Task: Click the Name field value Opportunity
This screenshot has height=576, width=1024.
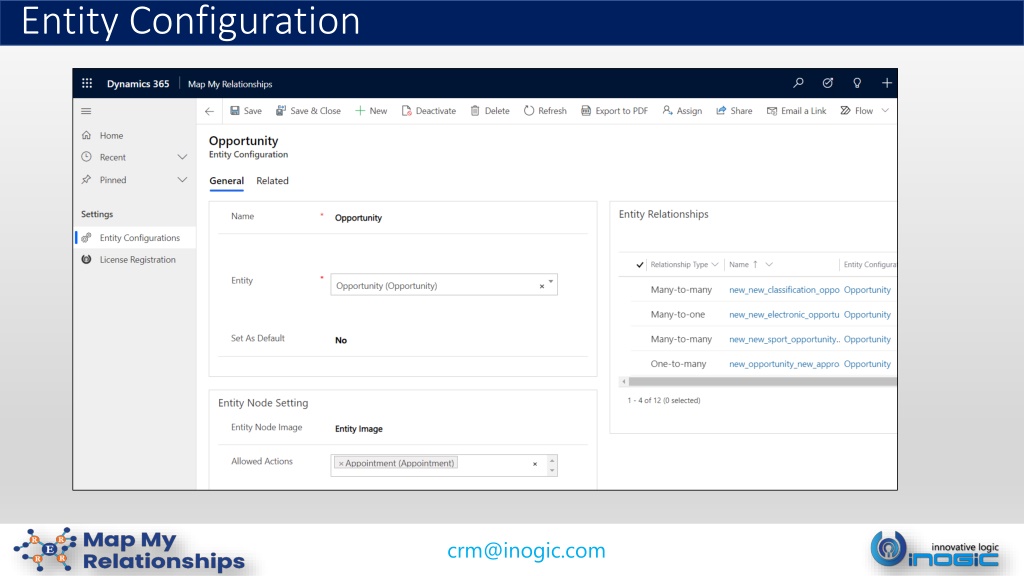Action: [x=358, y=218]
